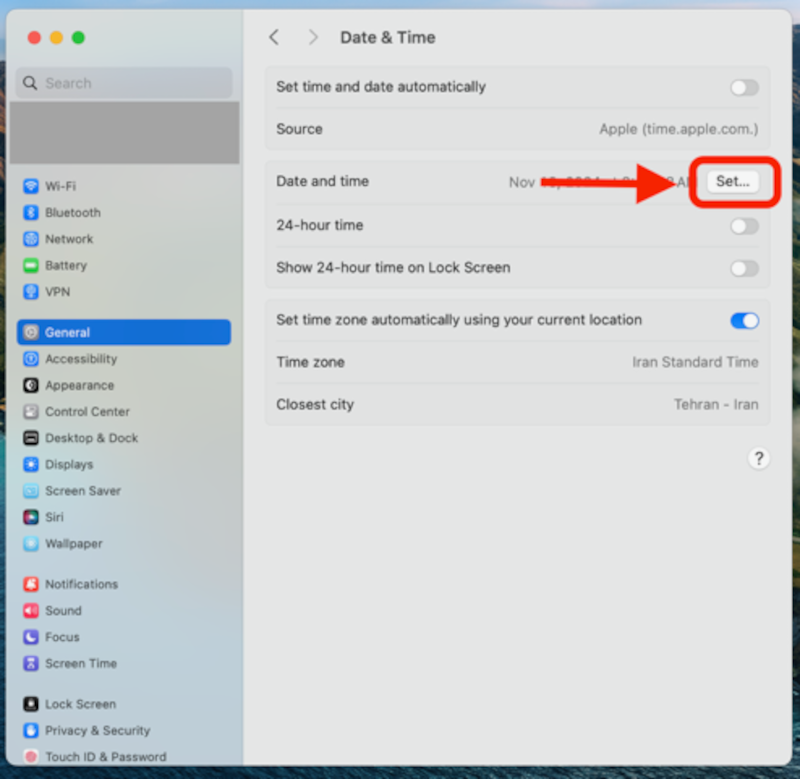This screenshot has height=779, width=800.
Task: Open the Siri icon
Action: coord(31,517)
